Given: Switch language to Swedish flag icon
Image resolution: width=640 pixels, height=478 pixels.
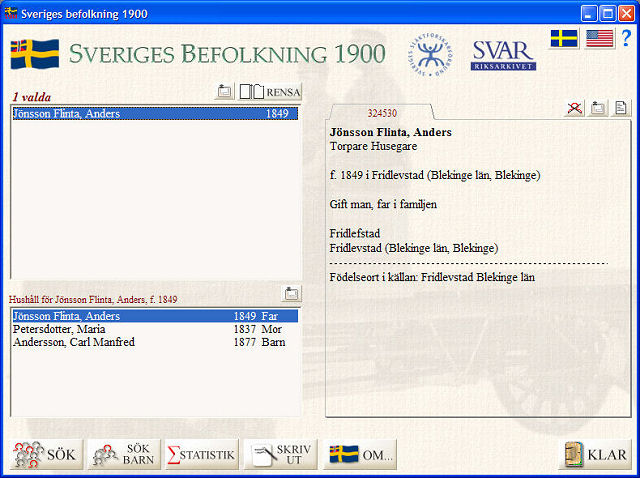Looking at the screenshot, I should [564, 39].
